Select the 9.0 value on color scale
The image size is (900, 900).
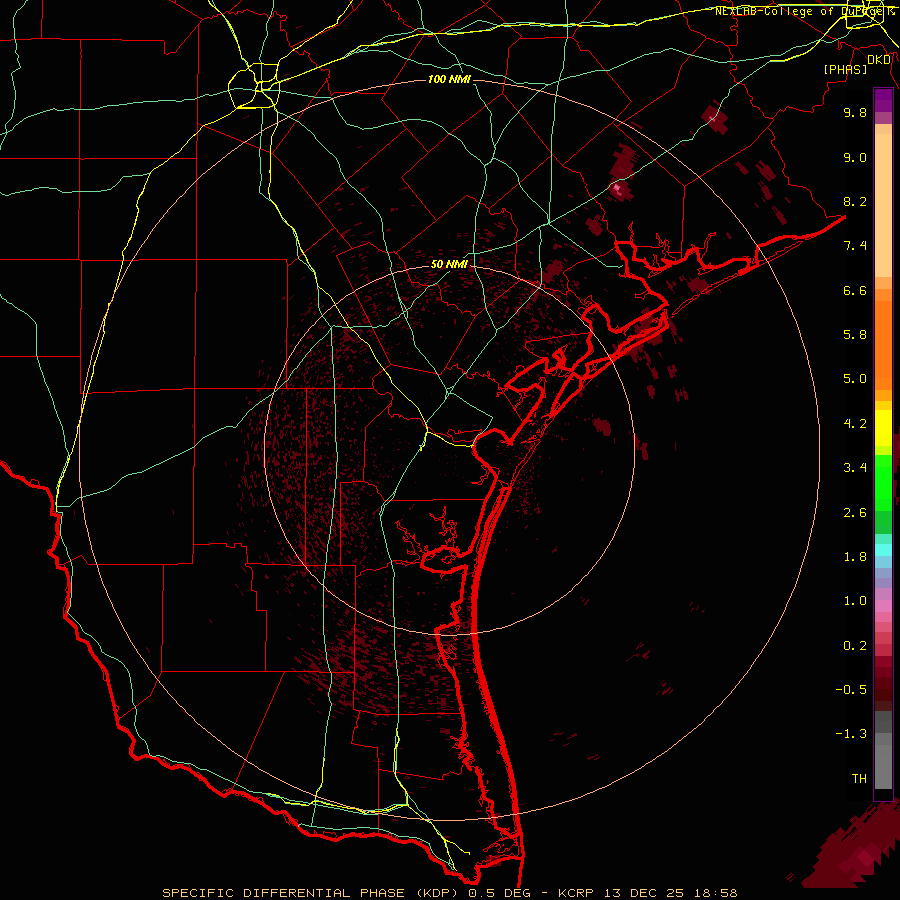(x=855, y=157)
